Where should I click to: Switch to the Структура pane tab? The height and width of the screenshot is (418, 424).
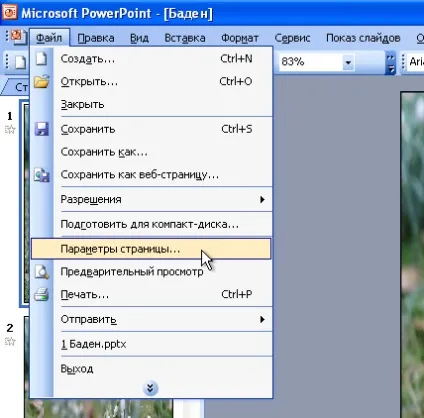[x=17, y=87]
